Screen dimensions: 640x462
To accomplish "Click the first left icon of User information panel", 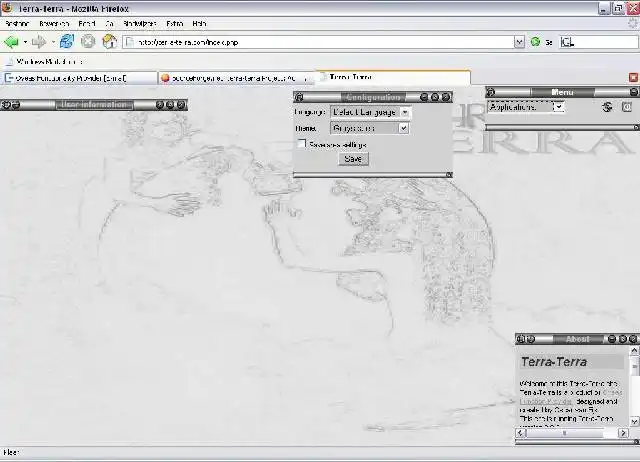I will coord(6,105).
